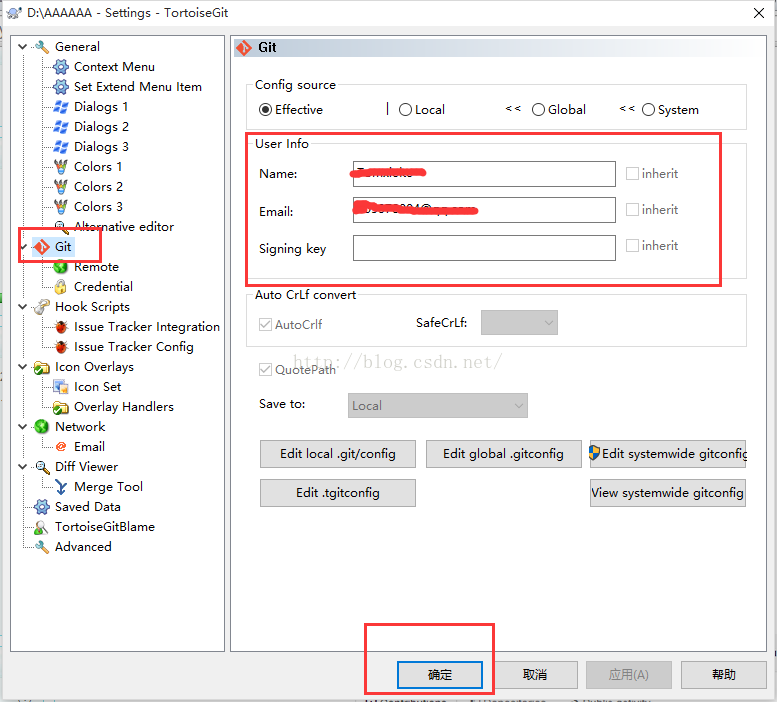This screenshot has width=777, height=702.
Task: Click Edit .tgitconfig button
Action: pyautogui.click(x=338, y=493)
